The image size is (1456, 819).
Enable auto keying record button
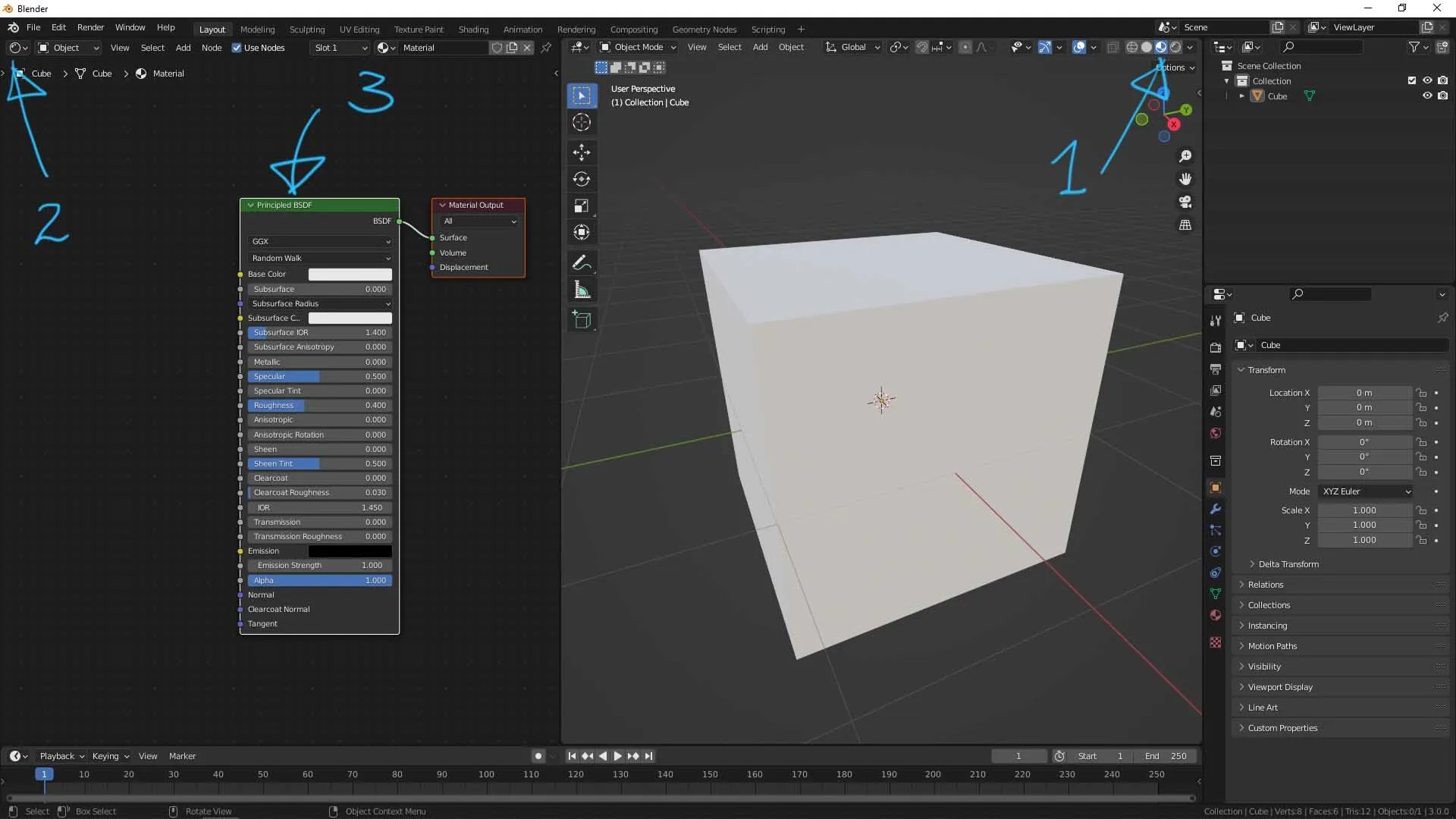[538, 756]
